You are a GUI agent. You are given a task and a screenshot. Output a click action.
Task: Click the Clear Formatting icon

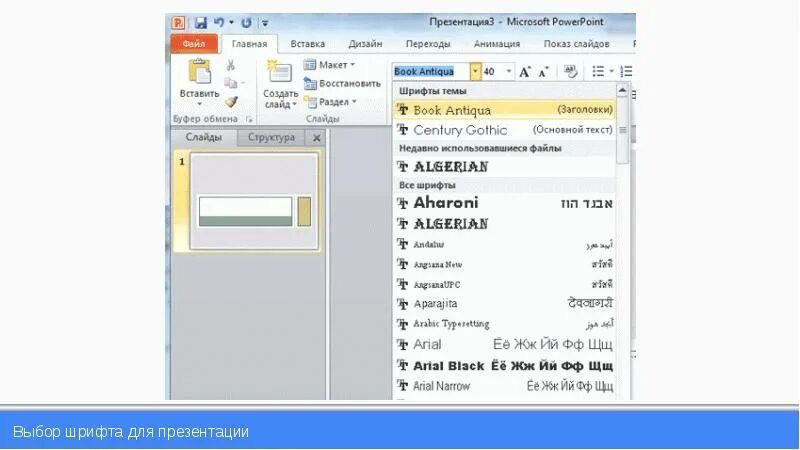[x=570, y=72]
